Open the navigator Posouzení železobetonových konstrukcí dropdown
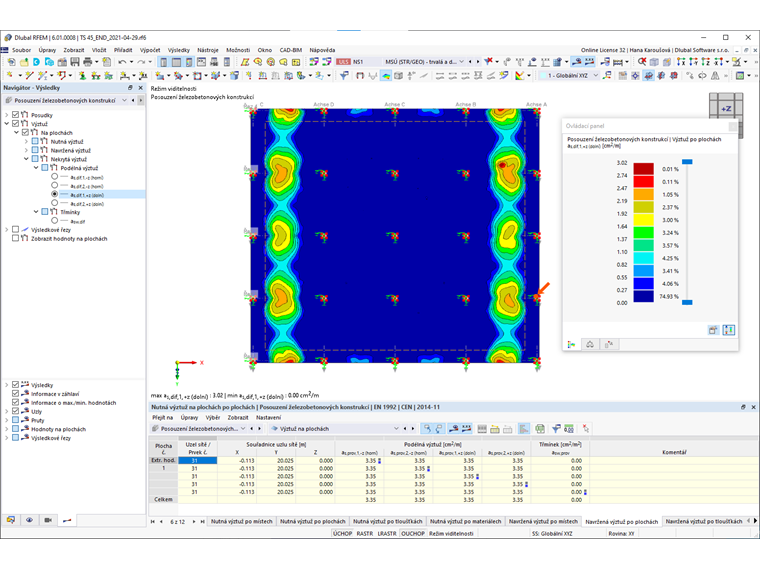The image size is (760, 570). point(124,100)
